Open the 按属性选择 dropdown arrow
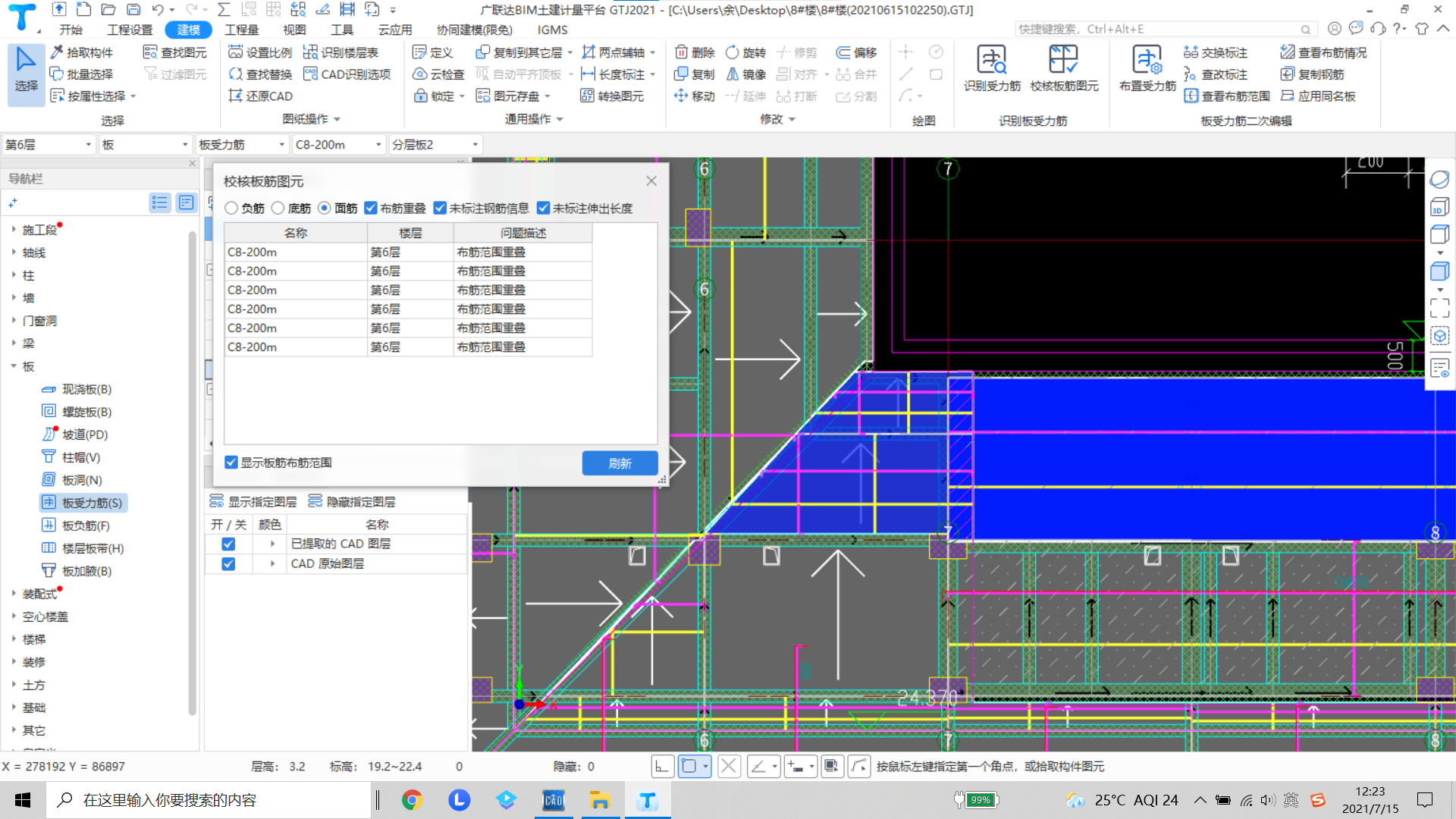Viewport: 1456px width, 819px height. pos(133,96)
